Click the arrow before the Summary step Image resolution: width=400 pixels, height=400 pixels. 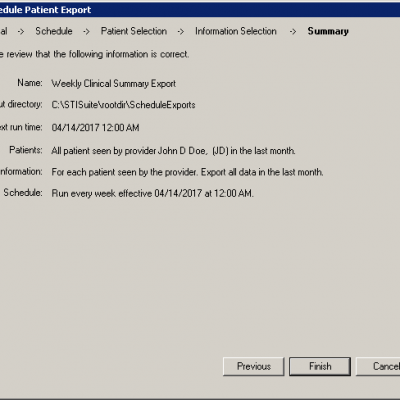pos(293,32)
